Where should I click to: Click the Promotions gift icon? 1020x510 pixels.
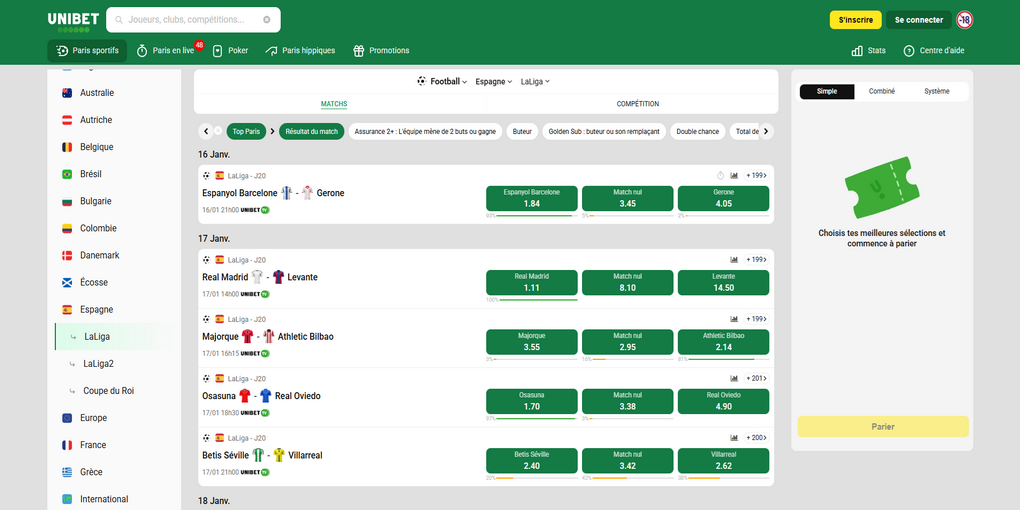[359, 51]
